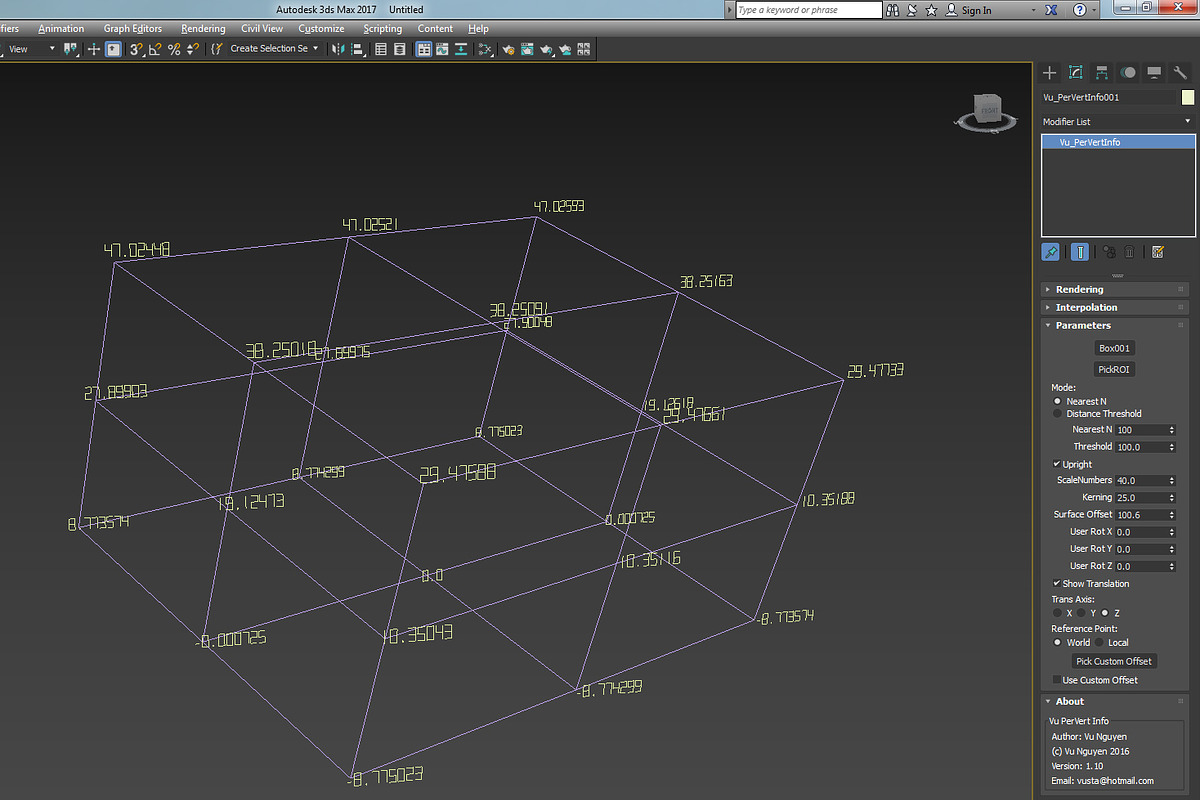Image resolution: width=1200 pixels, height=800 pixels.
Task: Open the Display command panel tab
Action: click(x=1154, y=72)
